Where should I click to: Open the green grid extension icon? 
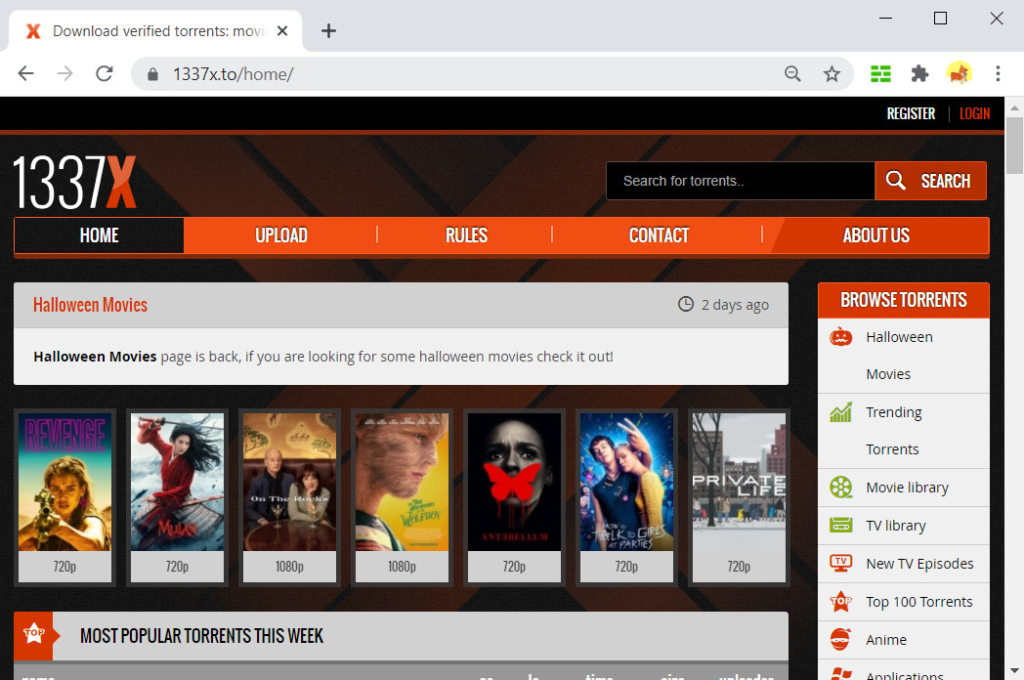[880, 74]
